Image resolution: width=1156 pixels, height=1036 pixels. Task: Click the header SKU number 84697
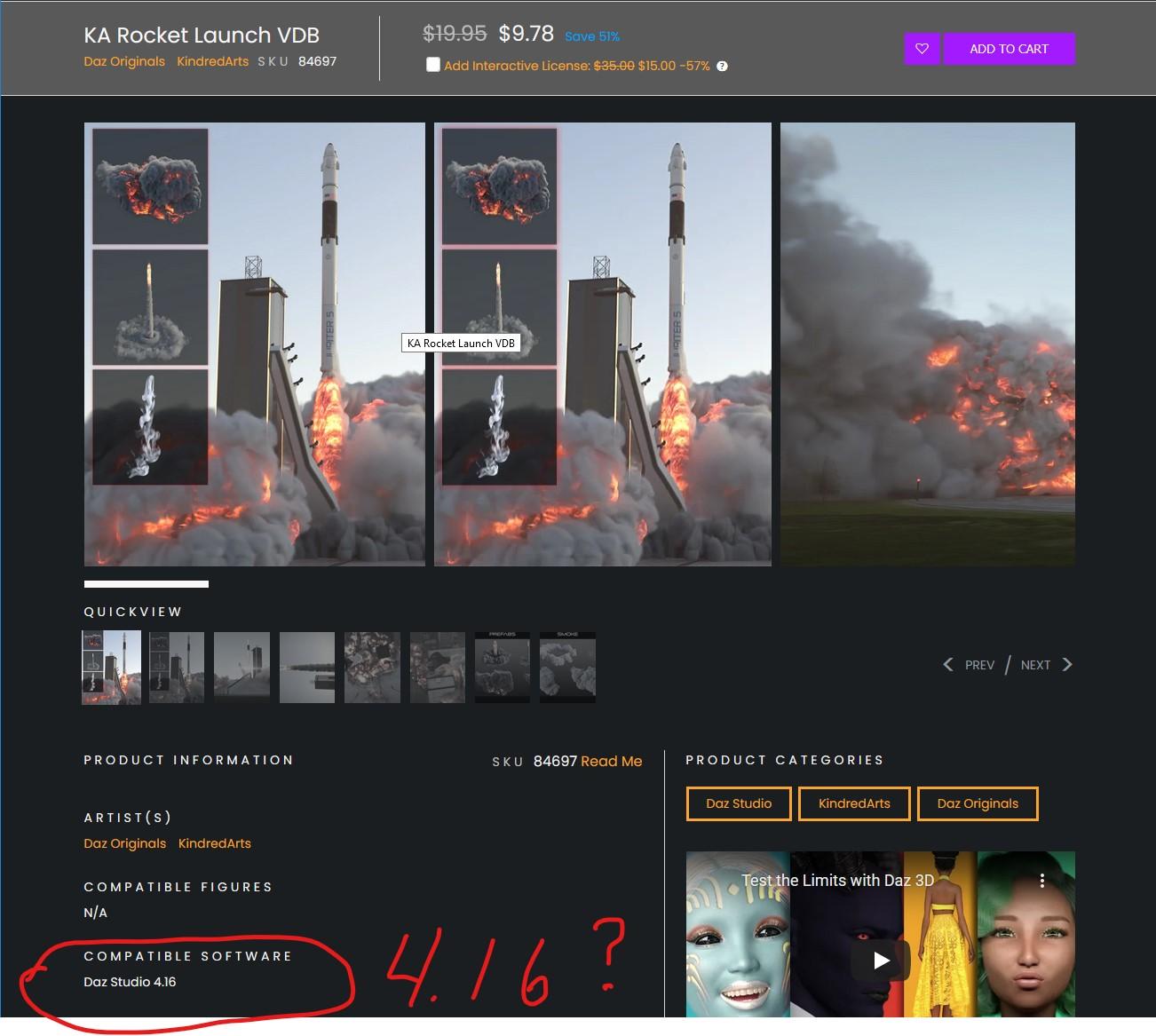pos(317,61)
